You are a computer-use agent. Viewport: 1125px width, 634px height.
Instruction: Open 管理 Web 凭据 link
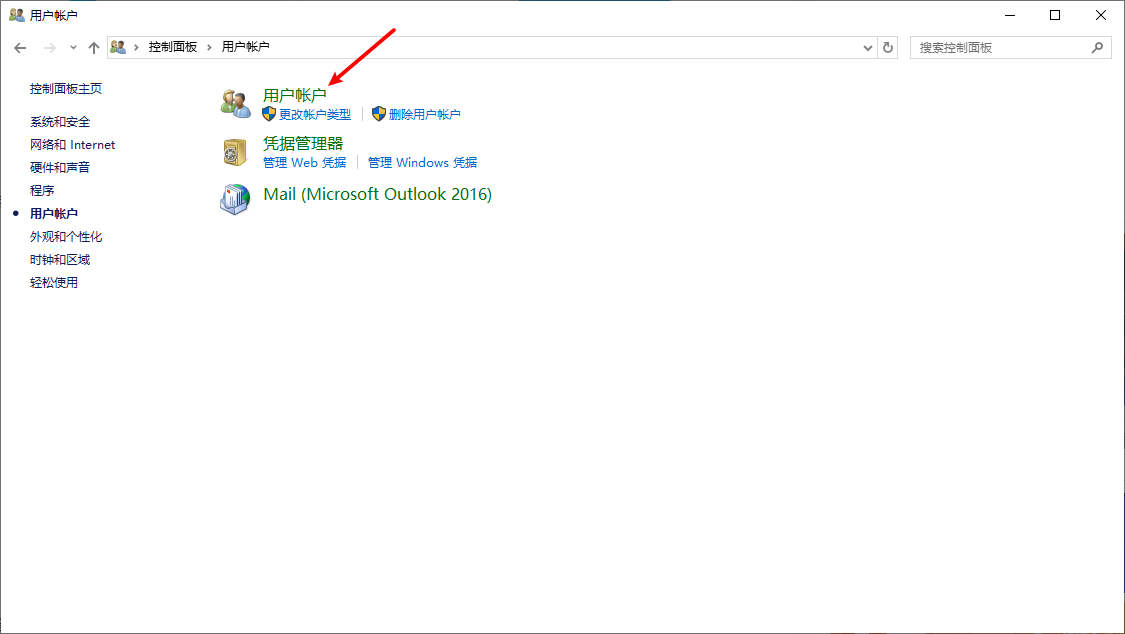[305, 163]
